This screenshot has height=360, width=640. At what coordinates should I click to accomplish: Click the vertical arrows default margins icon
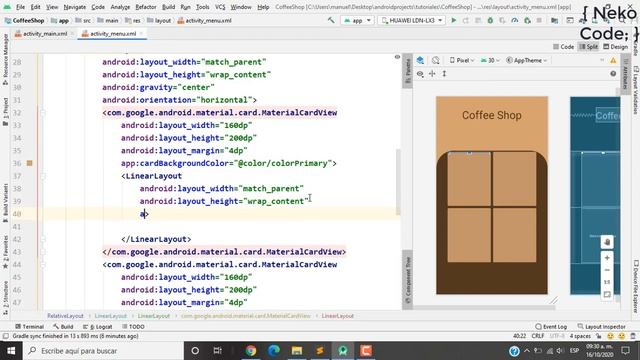pos(444,74)
